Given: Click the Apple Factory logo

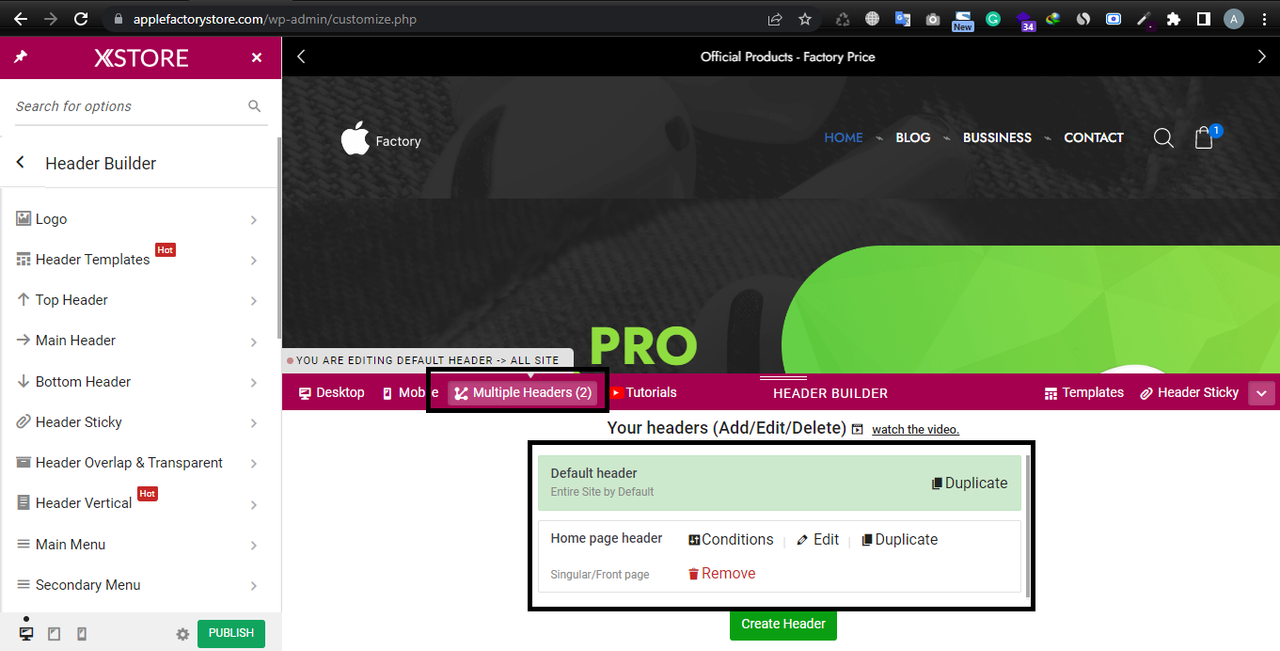Looking at the screenshot, I should (381, 139).
